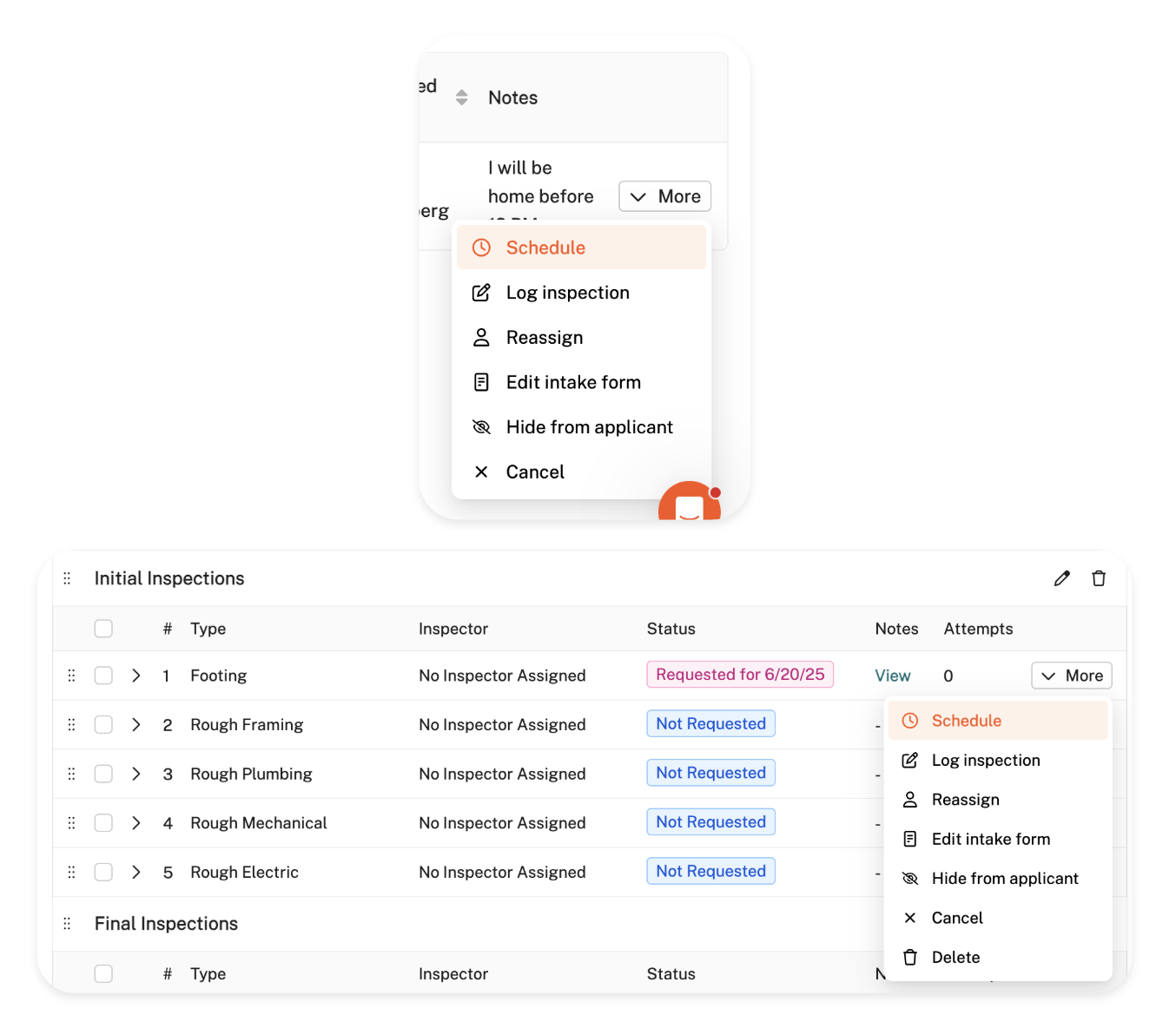Click the orange chat widget icon
This screenshot has height=1035, width=1176.
(x=689, y=503)
